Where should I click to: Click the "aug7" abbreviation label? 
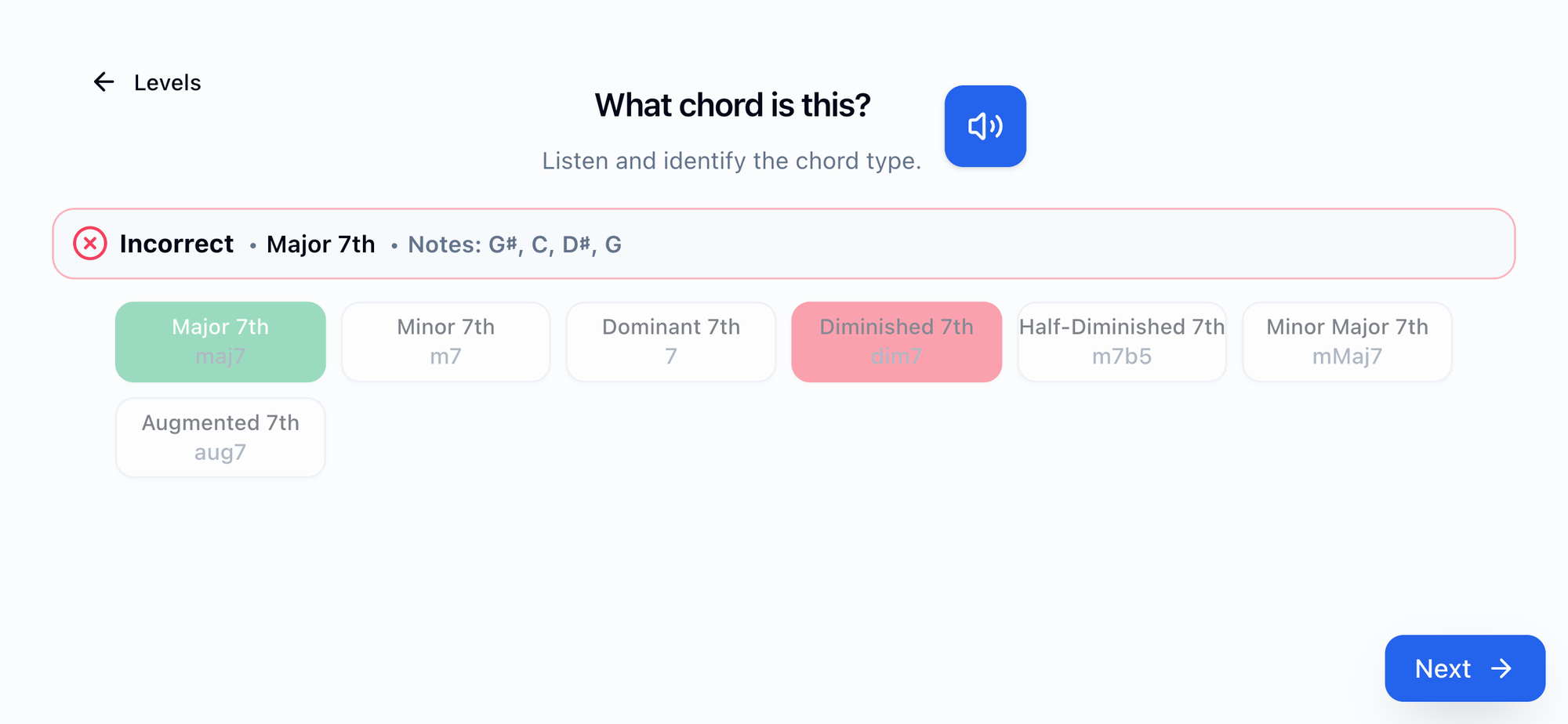click(220, 452)
